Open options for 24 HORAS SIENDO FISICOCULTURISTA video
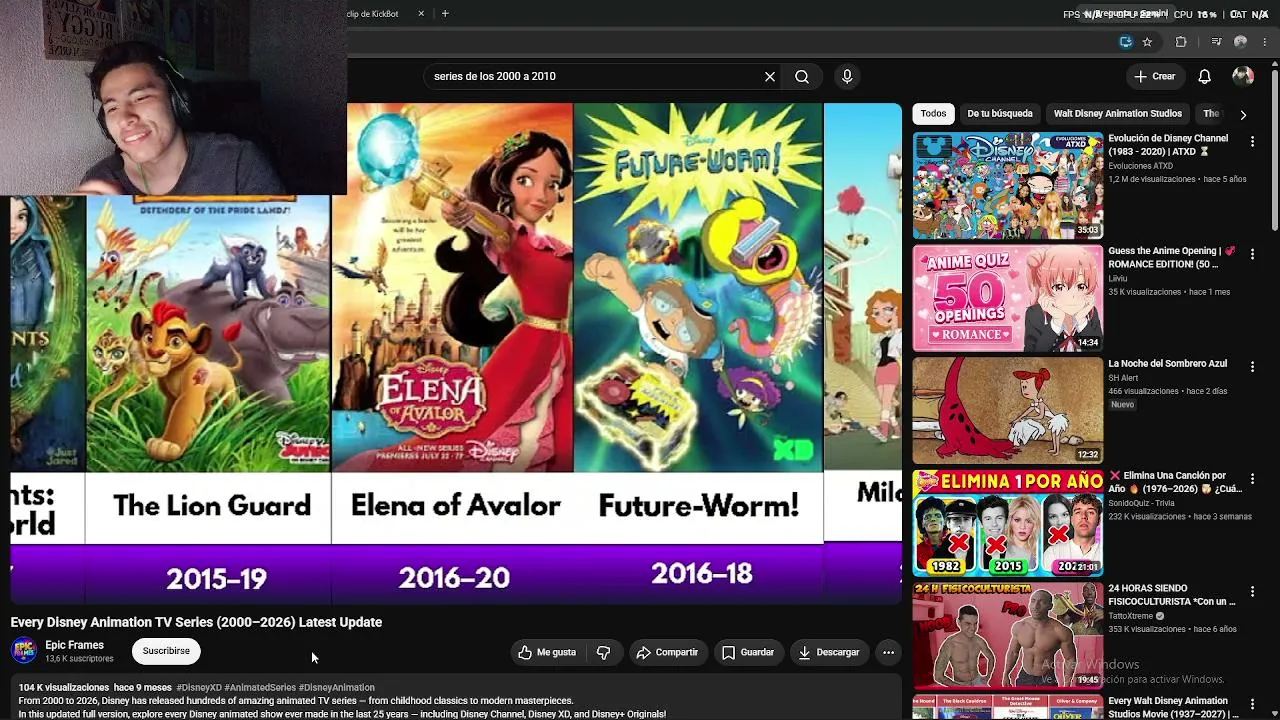1280x720 pixels. [x=1252, y=593]
